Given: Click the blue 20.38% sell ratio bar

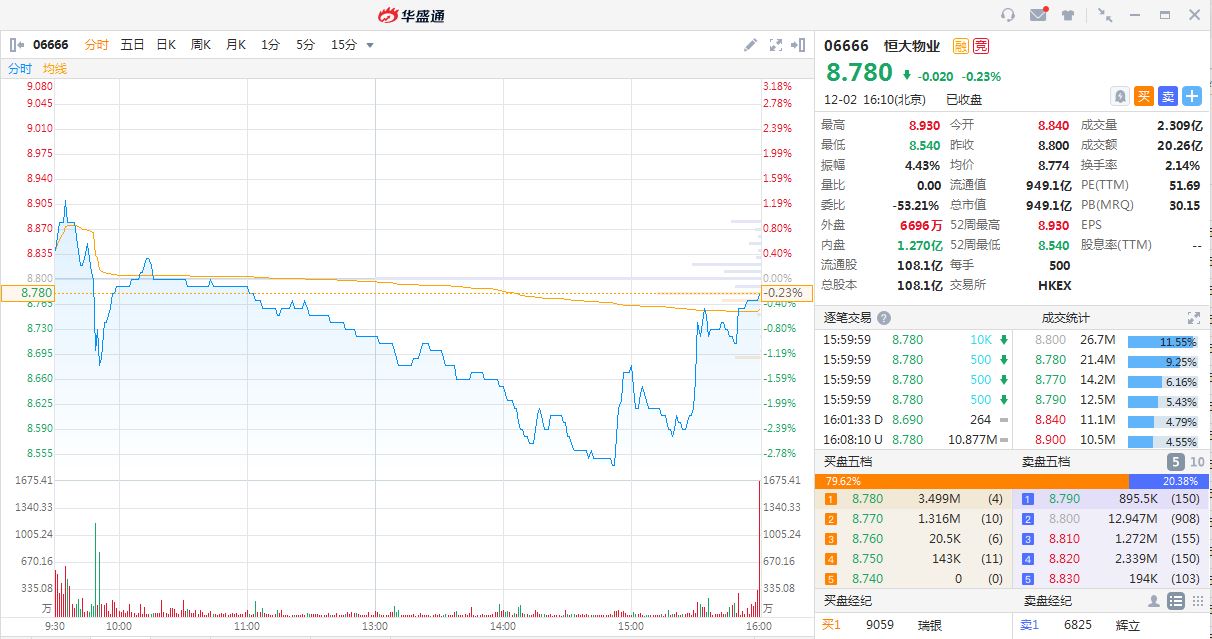Looking at the screenshot, I should [1169, 481].
